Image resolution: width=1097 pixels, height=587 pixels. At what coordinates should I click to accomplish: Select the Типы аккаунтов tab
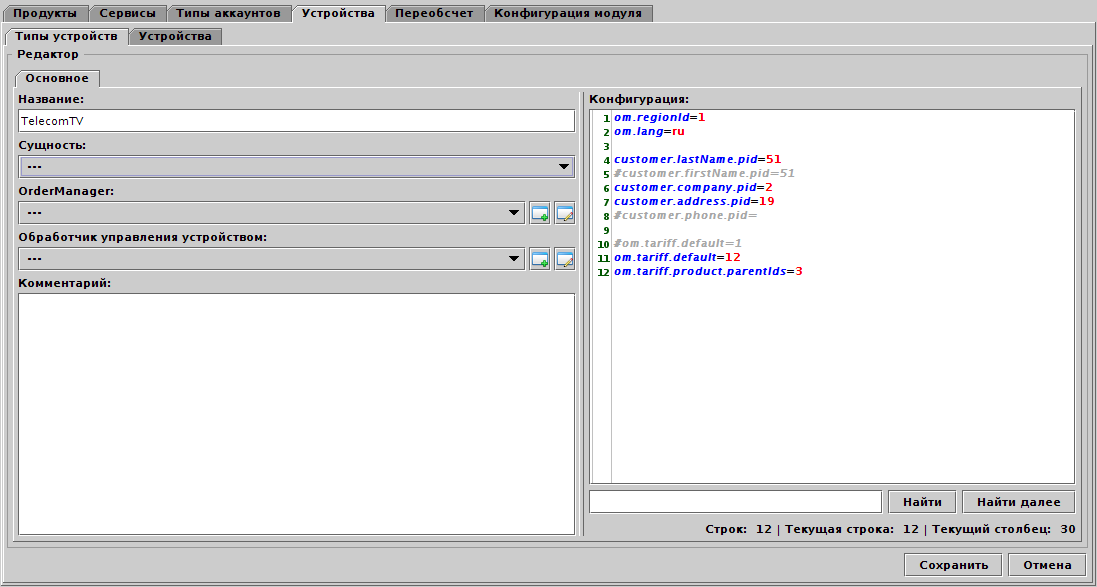(226, 14)
